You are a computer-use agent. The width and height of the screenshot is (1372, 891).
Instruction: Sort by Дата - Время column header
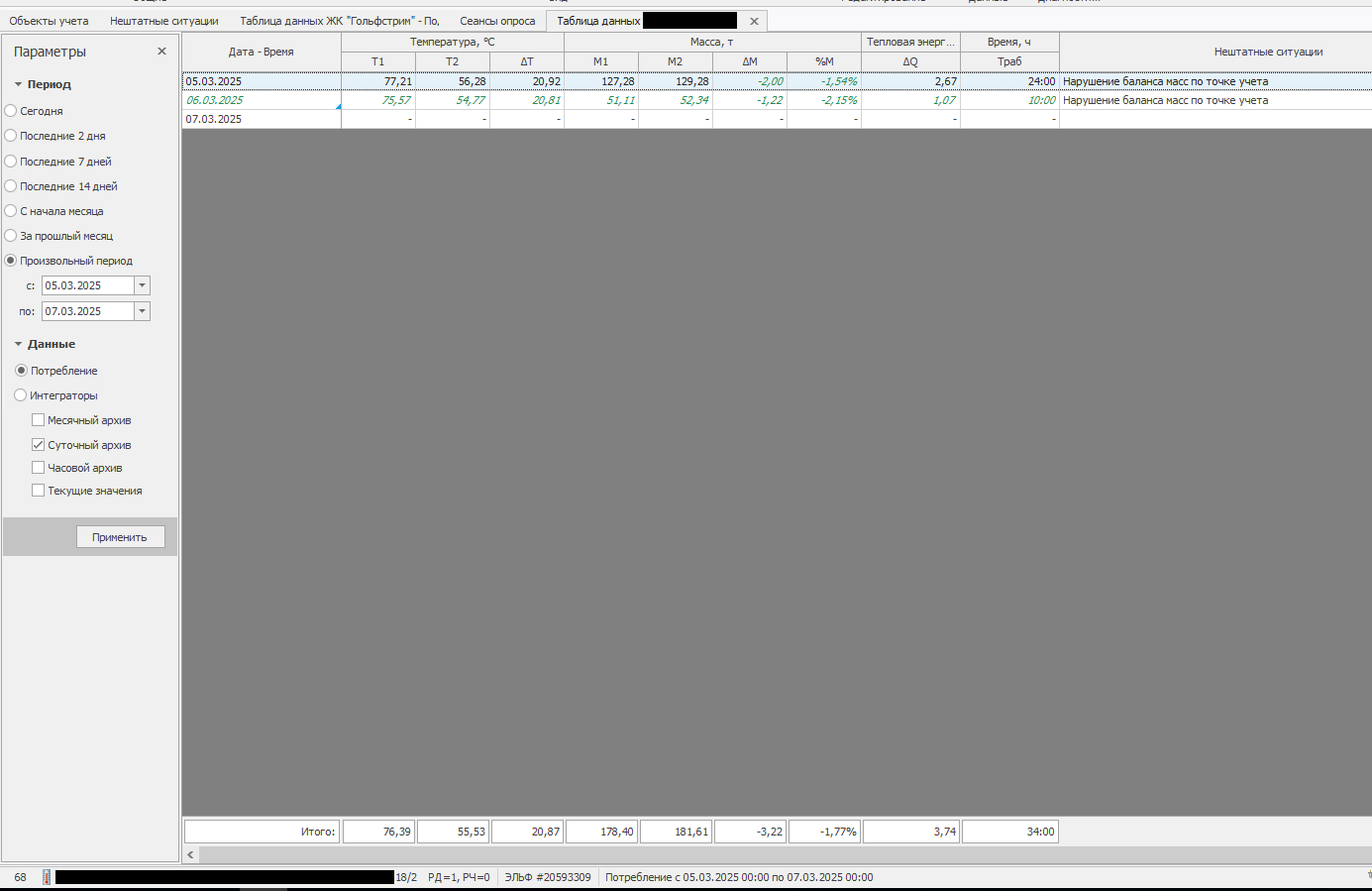pos(262,52)
